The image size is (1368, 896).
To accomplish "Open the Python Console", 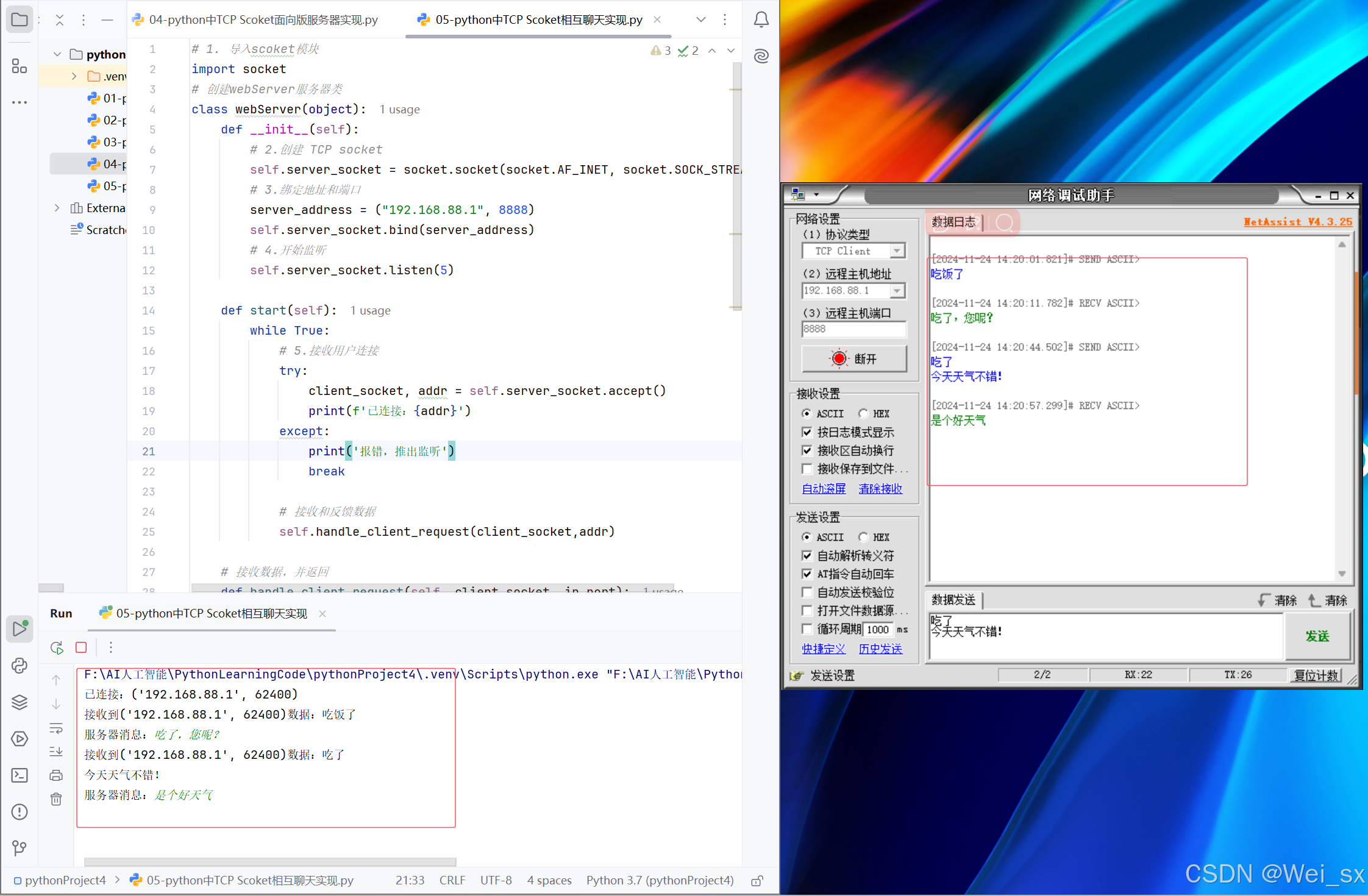I will [x=19, y=666].
